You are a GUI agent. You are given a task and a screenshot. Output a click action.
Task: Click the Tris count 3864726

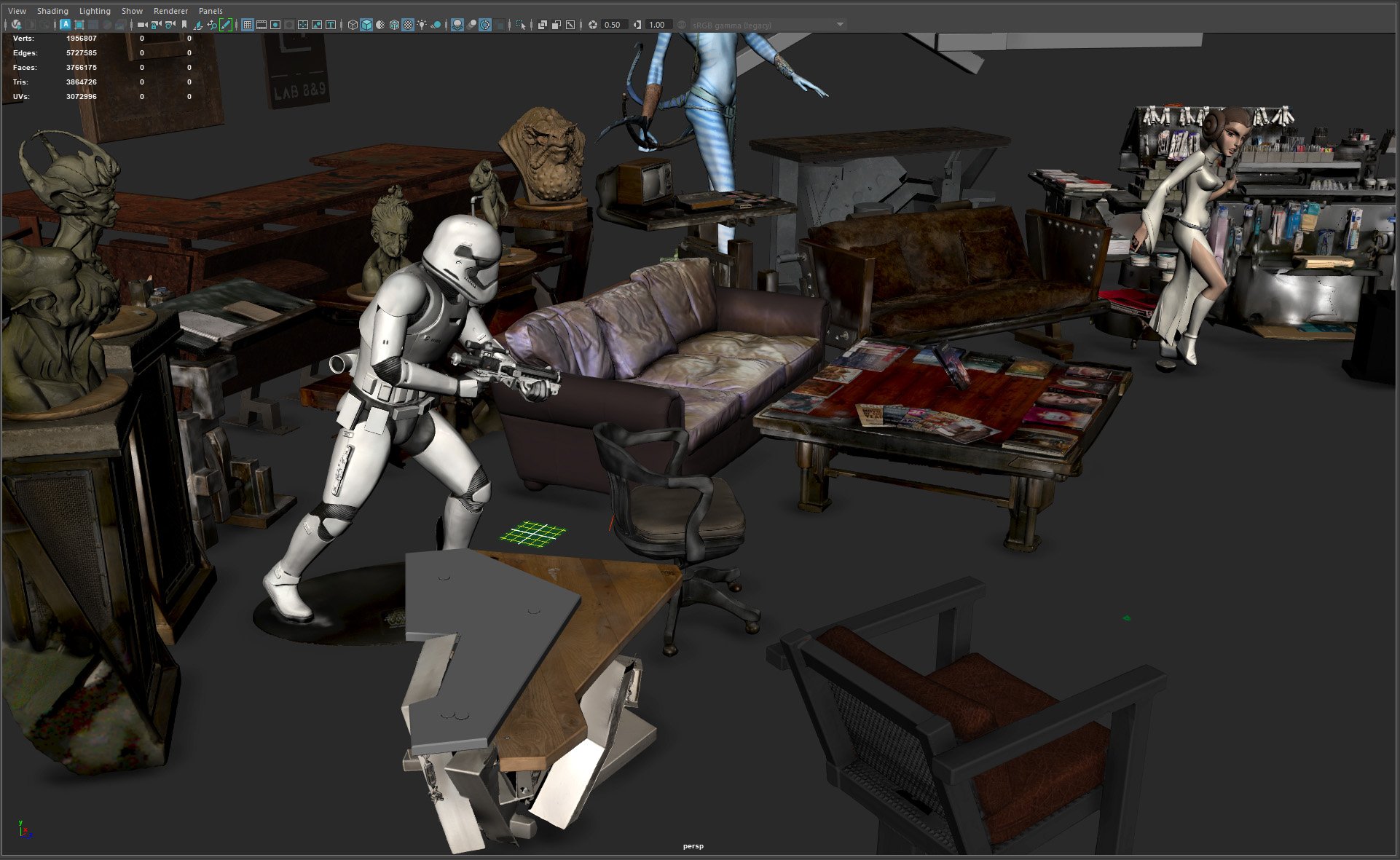(82, 82)
